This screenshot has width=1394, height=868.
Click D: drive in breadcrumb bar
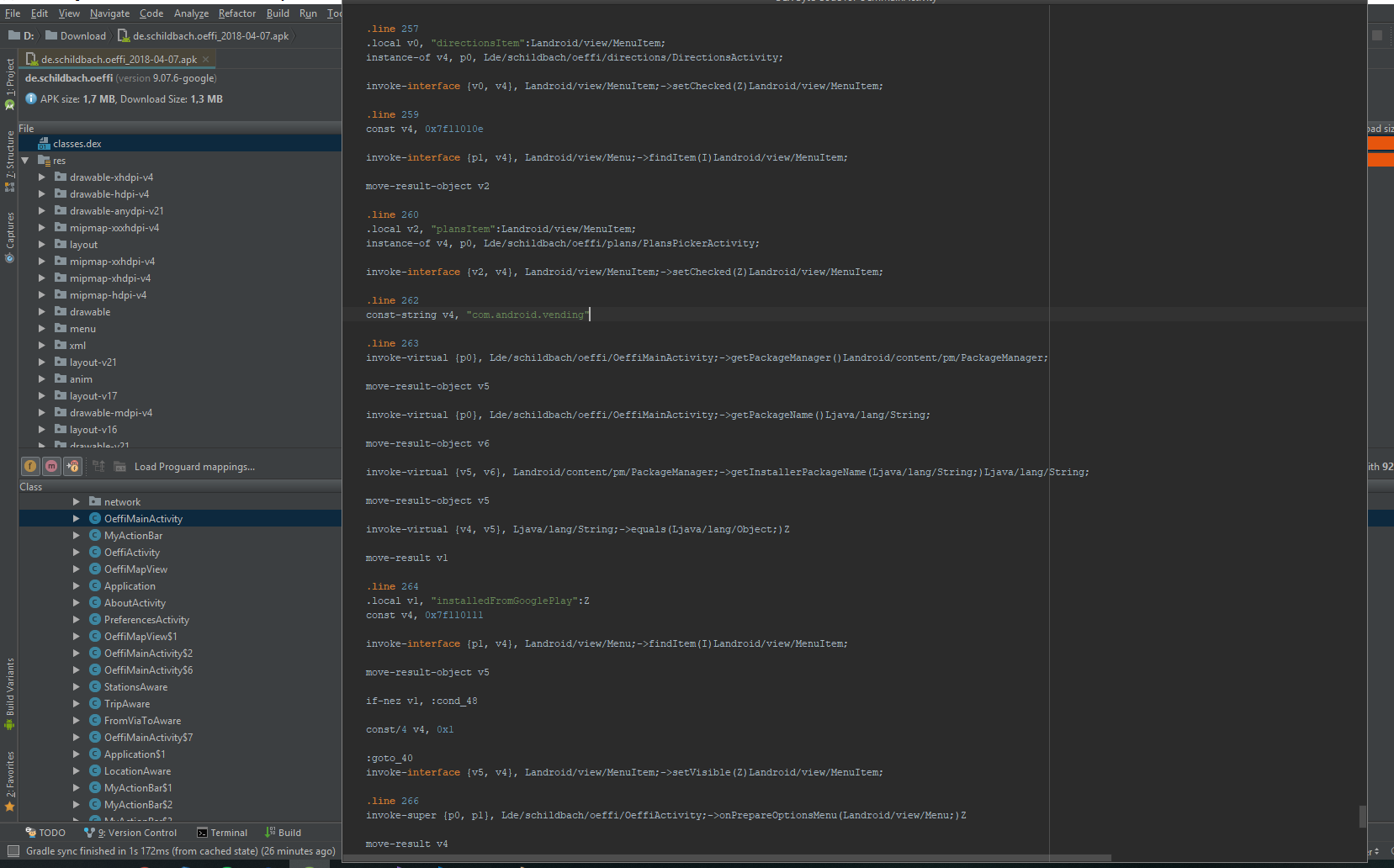21,36
